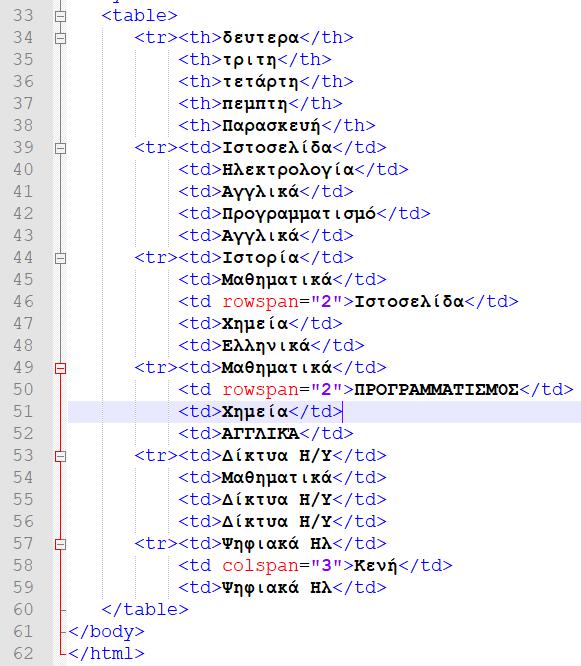This screenshot has width=581, height=666.
Task: Click Χημεία on highlighted line 51
Action: click(255, 412)
